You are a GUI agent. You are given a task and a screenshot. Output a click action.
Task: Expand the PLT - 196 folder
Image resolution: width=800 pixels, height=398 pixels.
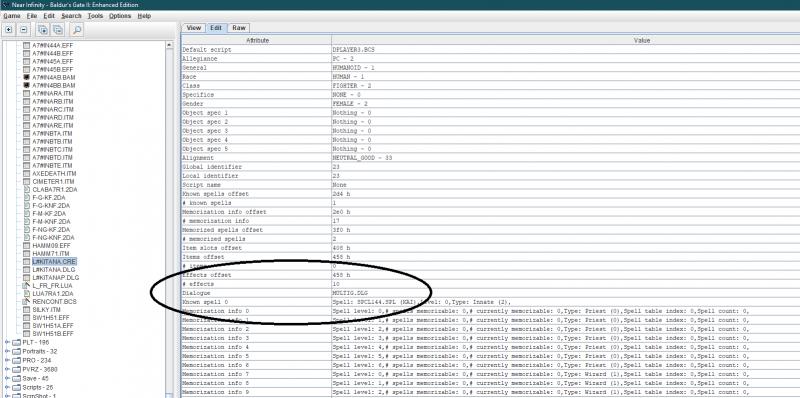(7, 342)
